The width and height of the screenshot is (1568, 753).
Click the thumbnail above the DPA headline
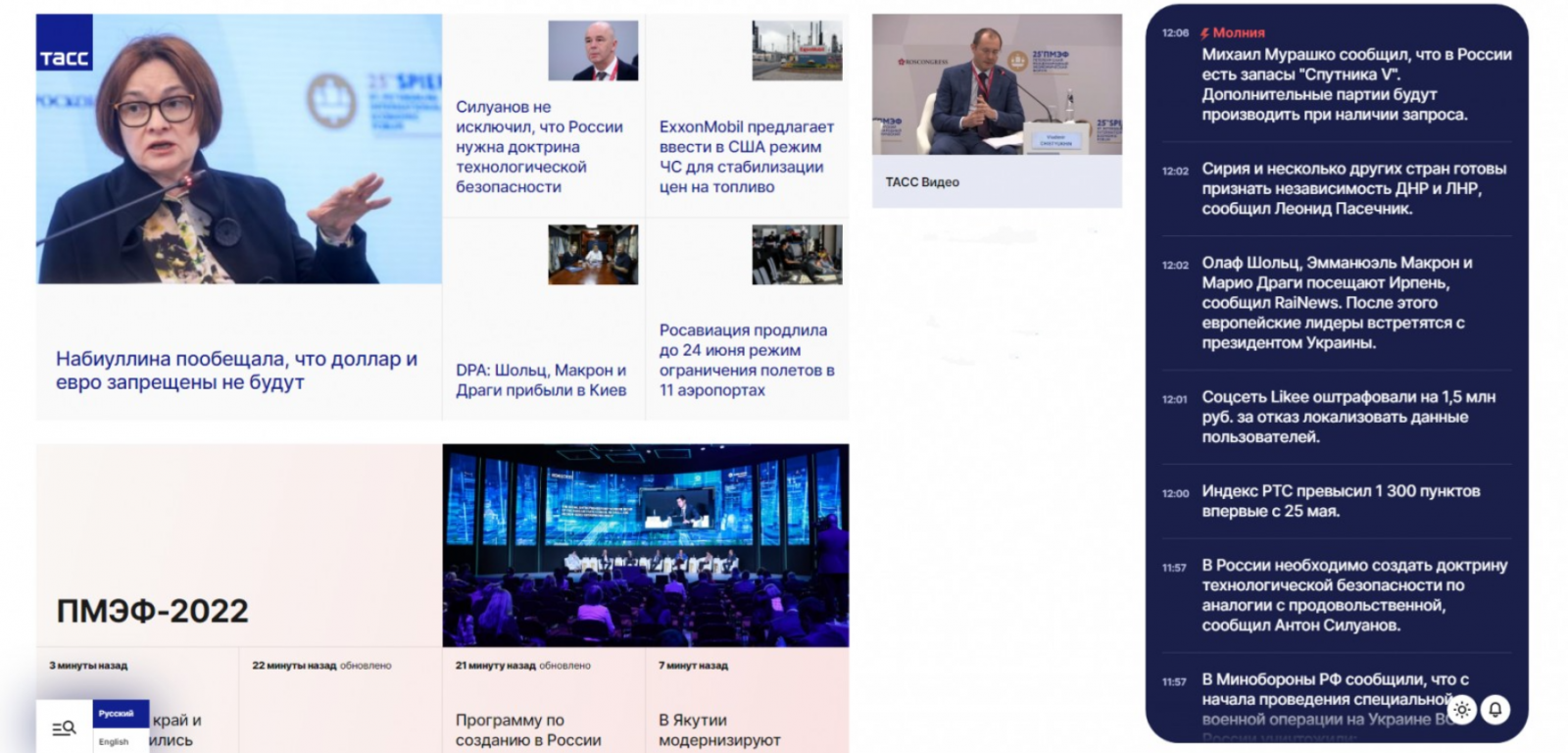[593, 255]
